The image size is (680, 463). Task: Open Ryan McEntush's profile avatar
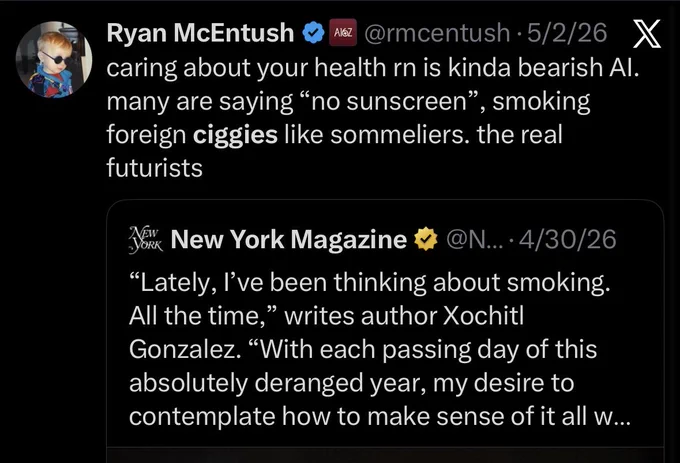click(54, 59)
